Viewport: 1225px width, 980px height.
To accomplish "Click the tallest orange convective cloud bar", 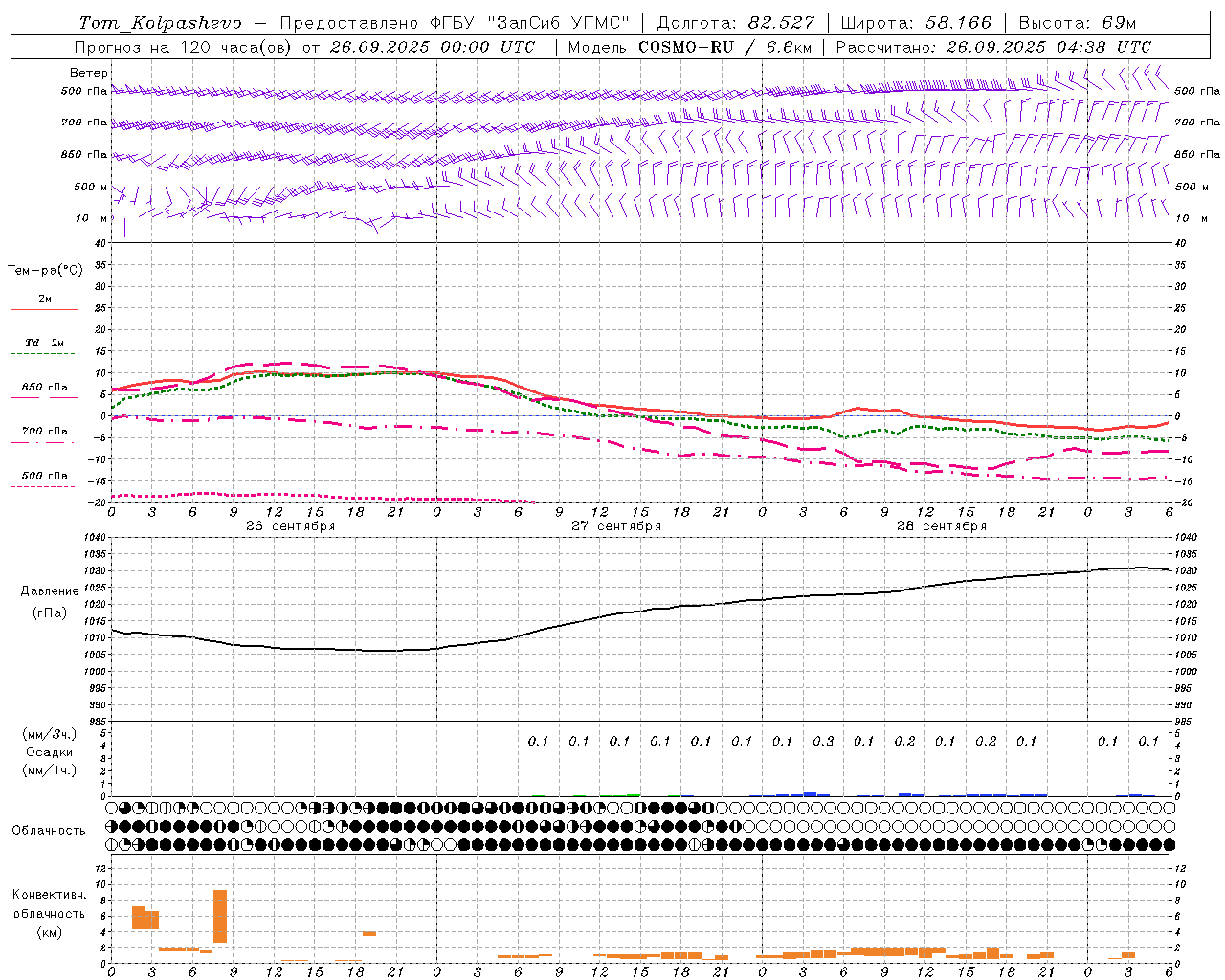I will point(220,916).
